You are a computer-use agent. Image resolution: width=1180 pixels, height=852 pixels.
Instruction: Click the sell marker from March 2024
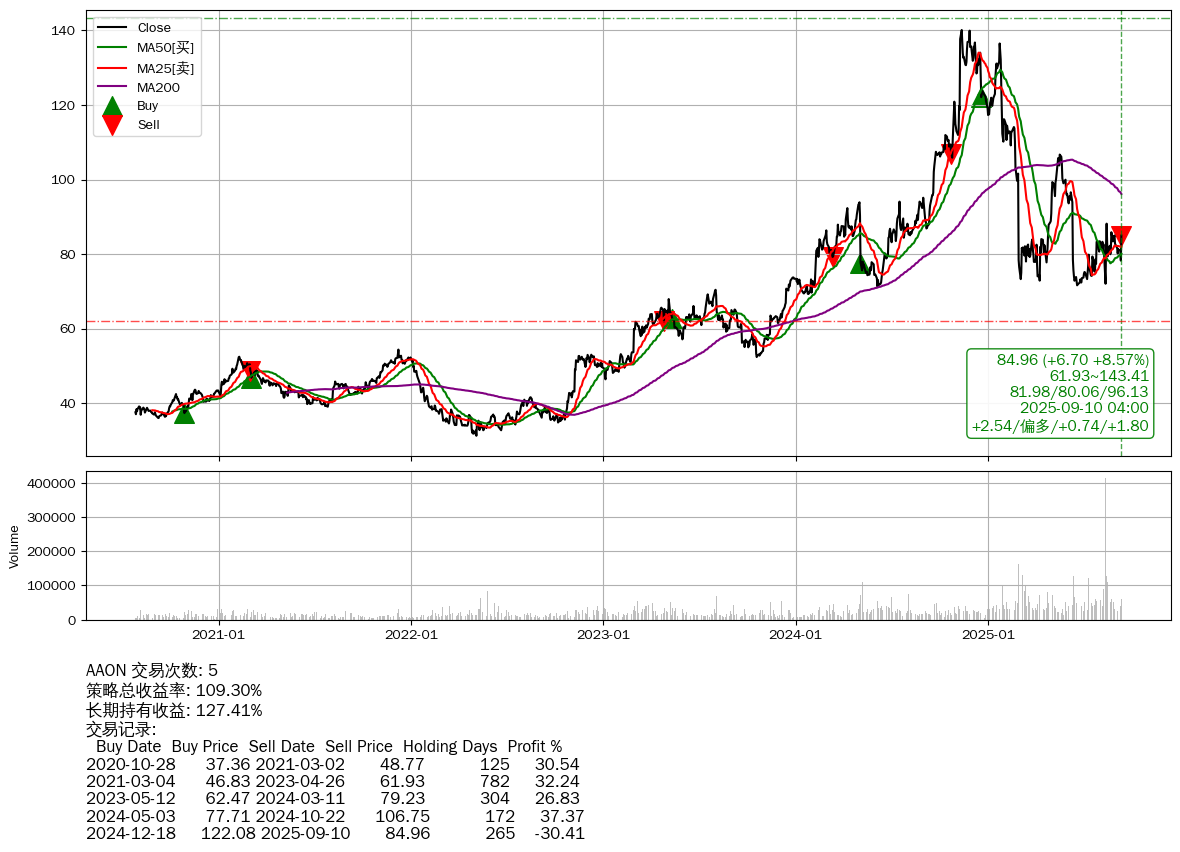tap(832, 257)
